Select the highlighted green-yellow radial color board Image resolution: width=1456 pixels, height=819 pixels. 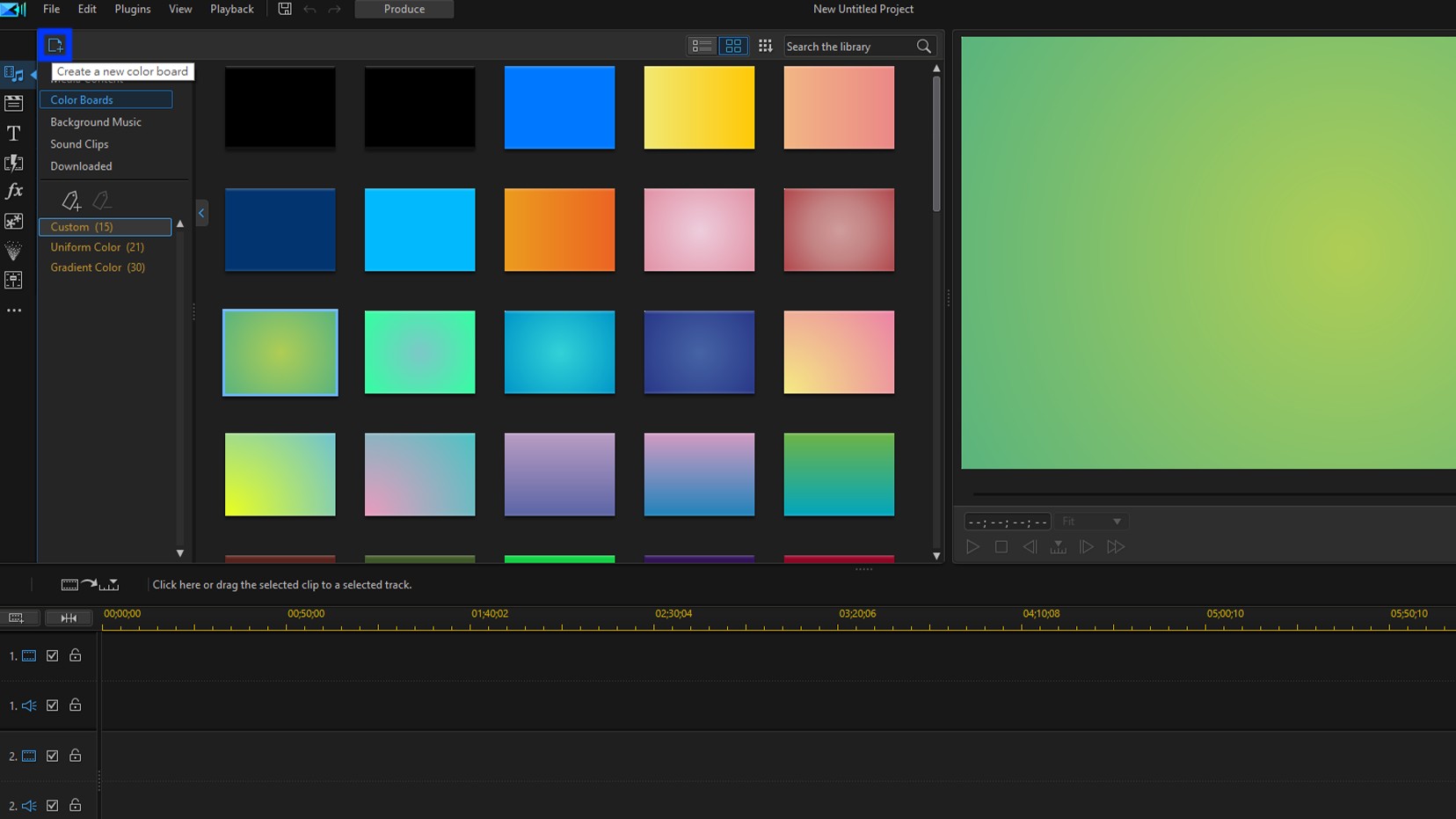pyautogui.click(x=280, y=352)
